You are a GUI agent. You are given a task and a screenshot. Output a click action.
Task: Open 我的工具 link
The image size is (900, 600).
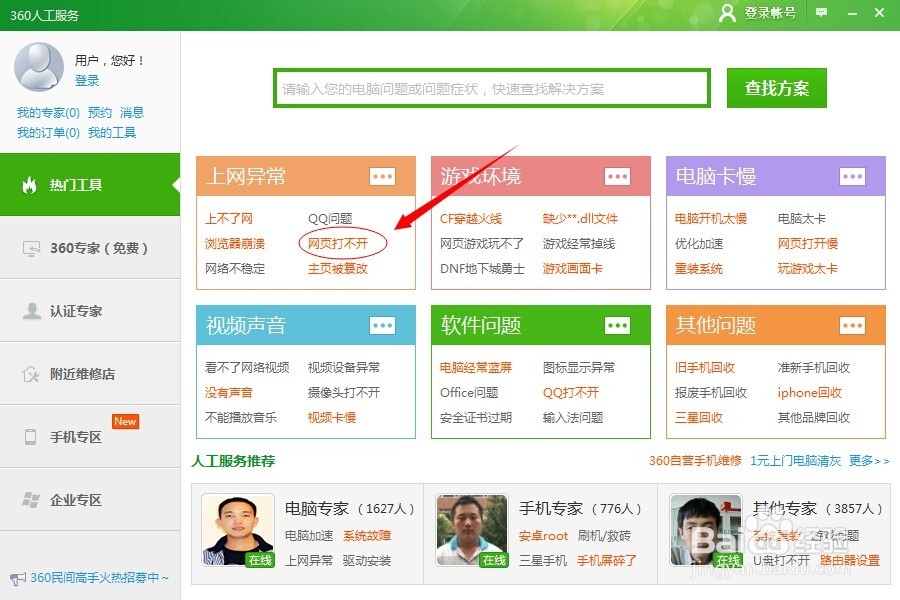pyautogui.click(x=112, y=133)
